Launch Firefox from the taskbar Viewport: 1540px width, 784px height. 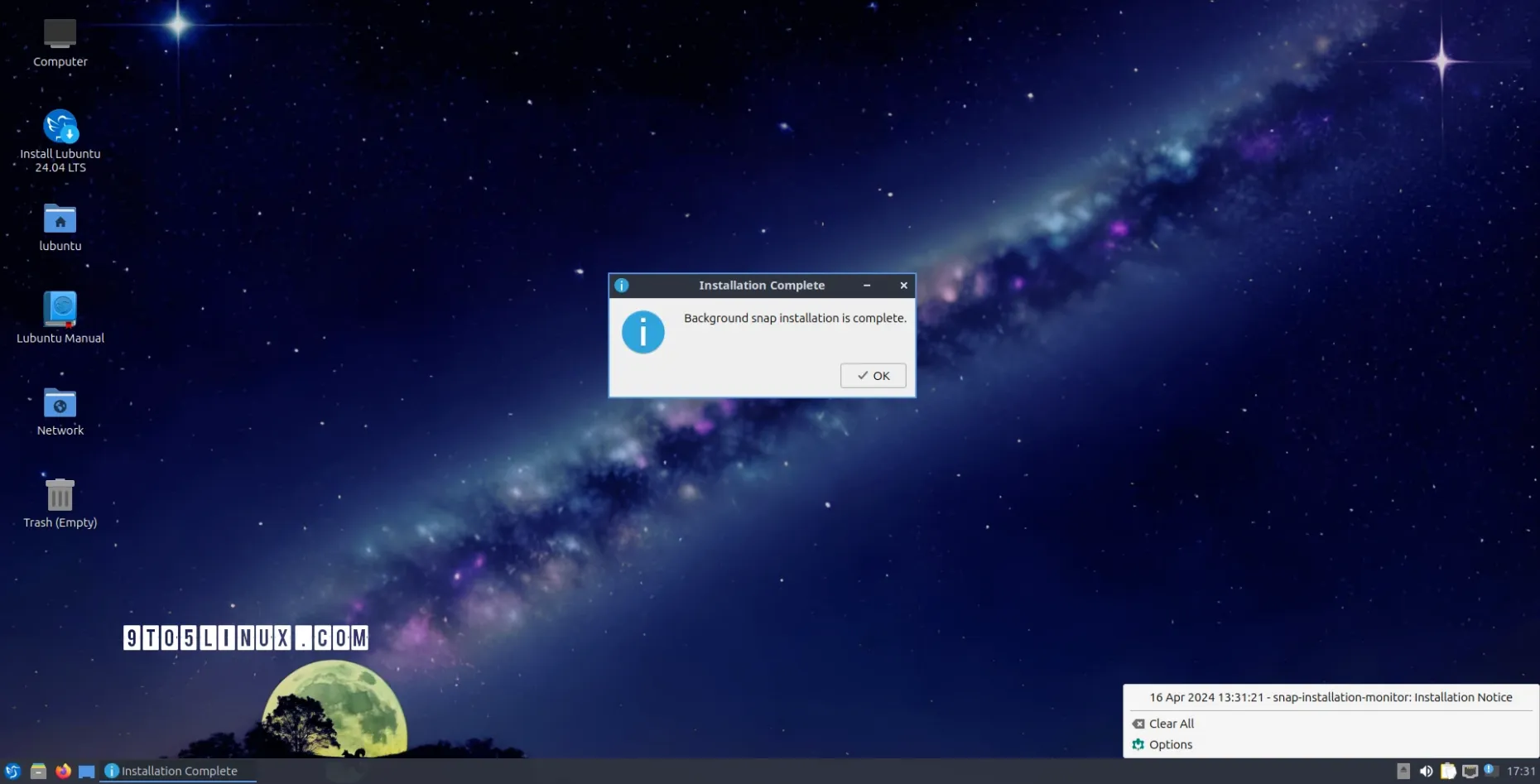point(62,771)
